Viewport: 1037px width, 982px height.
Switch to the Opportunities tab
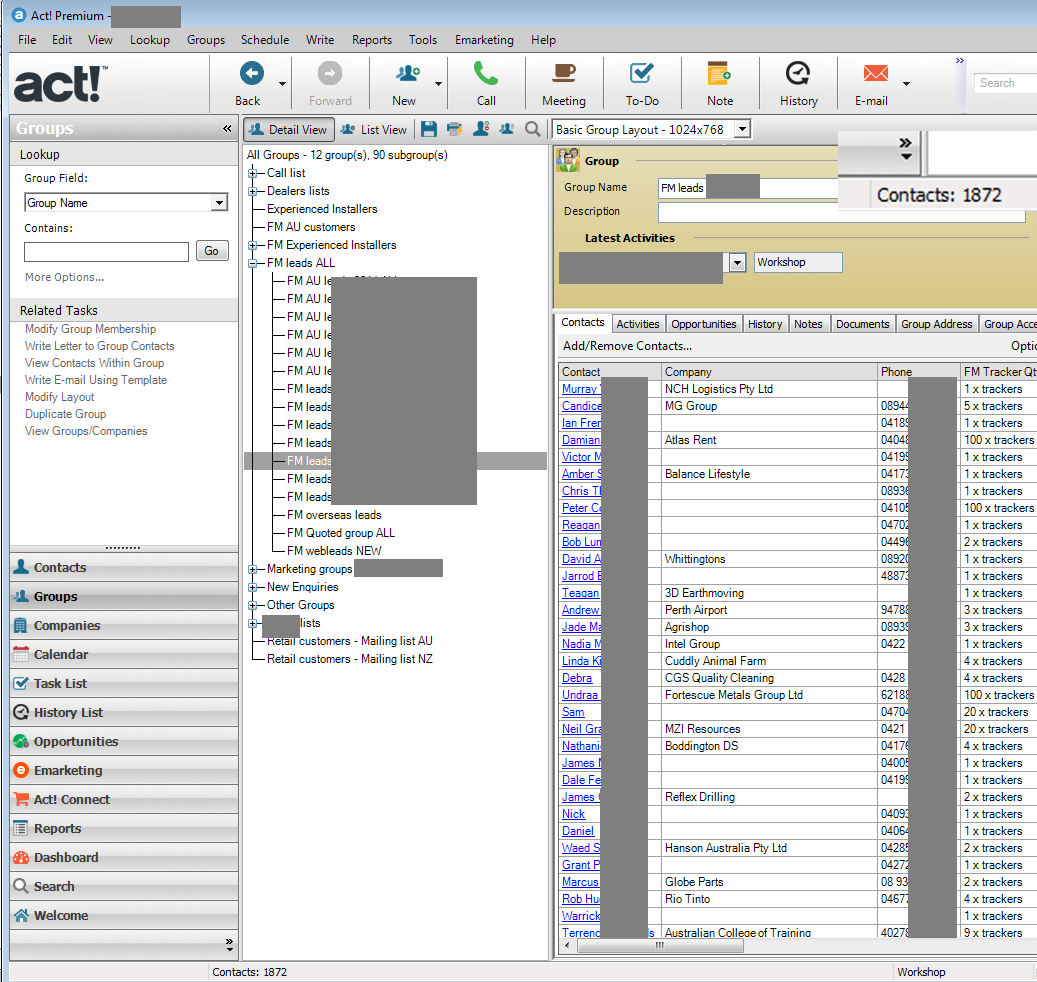pos(704,324)
